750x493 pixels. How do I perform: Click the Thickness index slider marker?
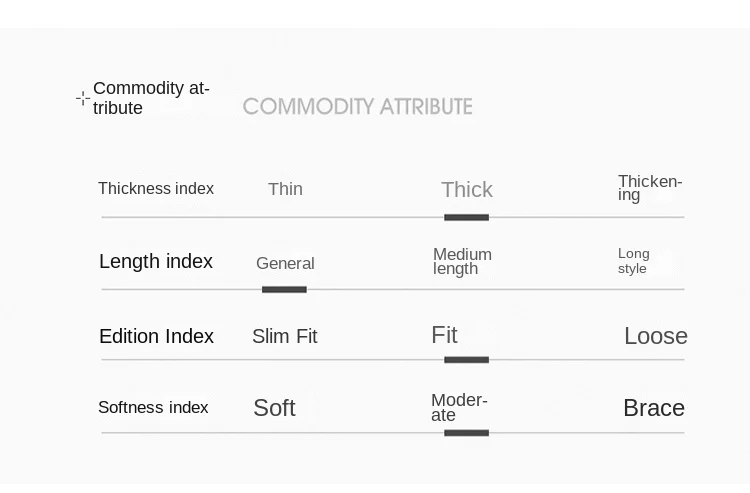tap(466, 217)
